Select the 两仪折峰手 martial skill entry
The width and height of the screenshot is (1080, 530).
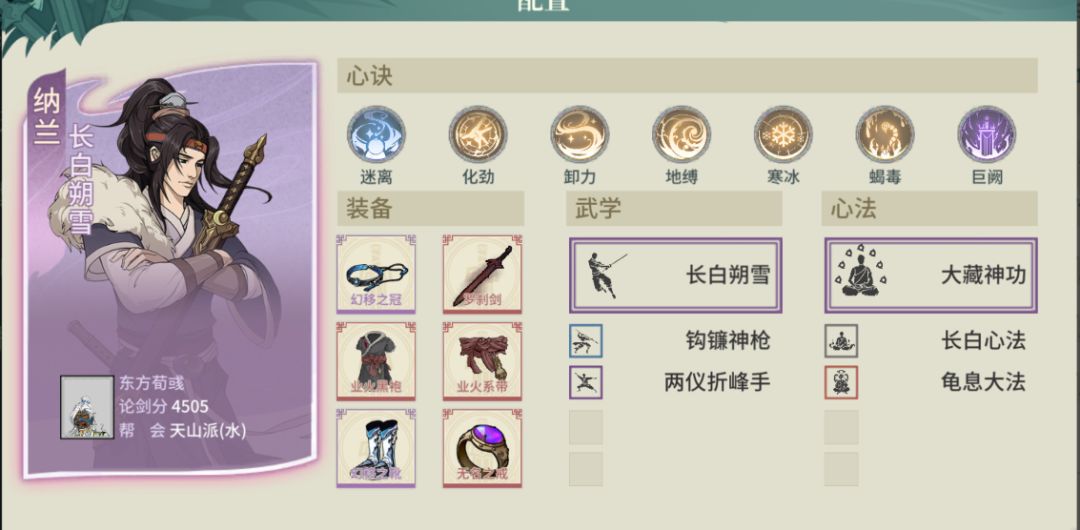676,382
